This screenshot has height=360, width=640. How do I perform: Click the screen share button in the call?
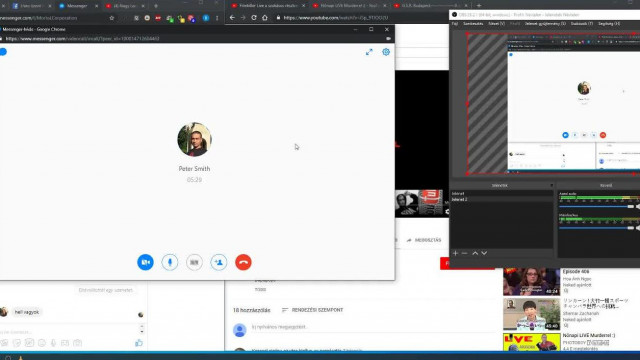click(x=194, y=262)
